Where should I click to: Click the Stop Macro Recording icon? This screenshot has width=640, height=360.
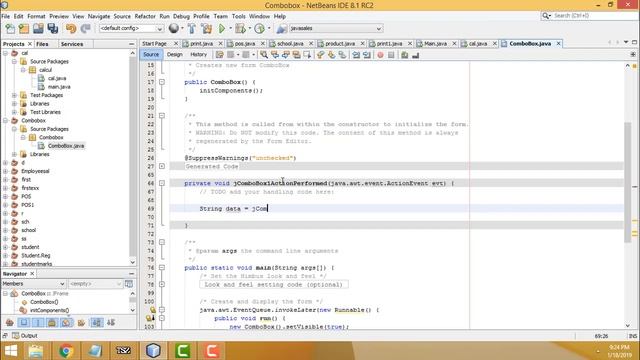(x=391, y=55)
